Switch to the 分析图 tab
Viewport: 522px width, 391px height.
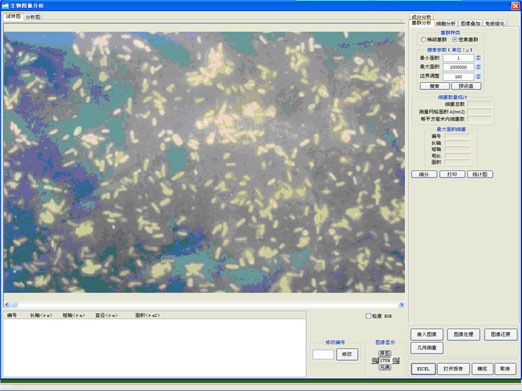pyautogui.click(x=33, y=17)
